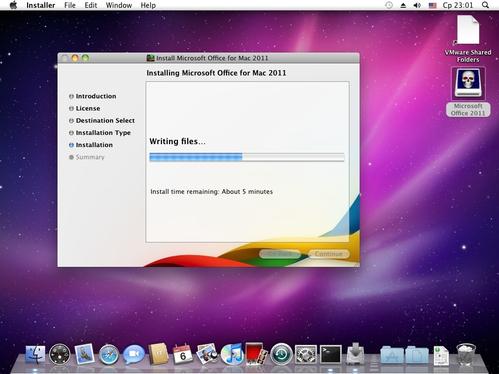The height and width of the screenshot is (374, 499).
Task: Open the Edit menu
Action: pos(91,5)
